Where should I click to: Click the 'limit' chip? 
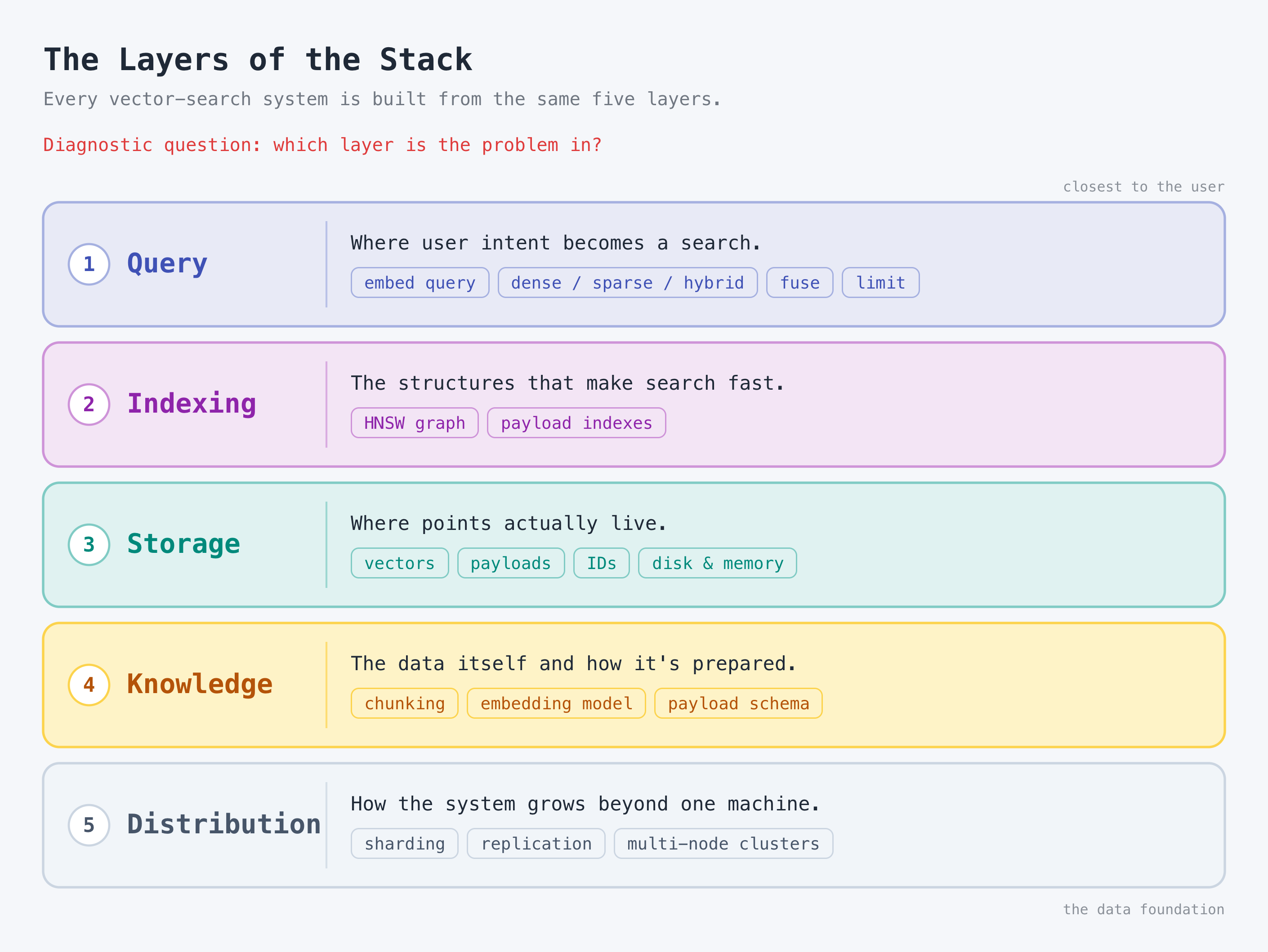880,283
